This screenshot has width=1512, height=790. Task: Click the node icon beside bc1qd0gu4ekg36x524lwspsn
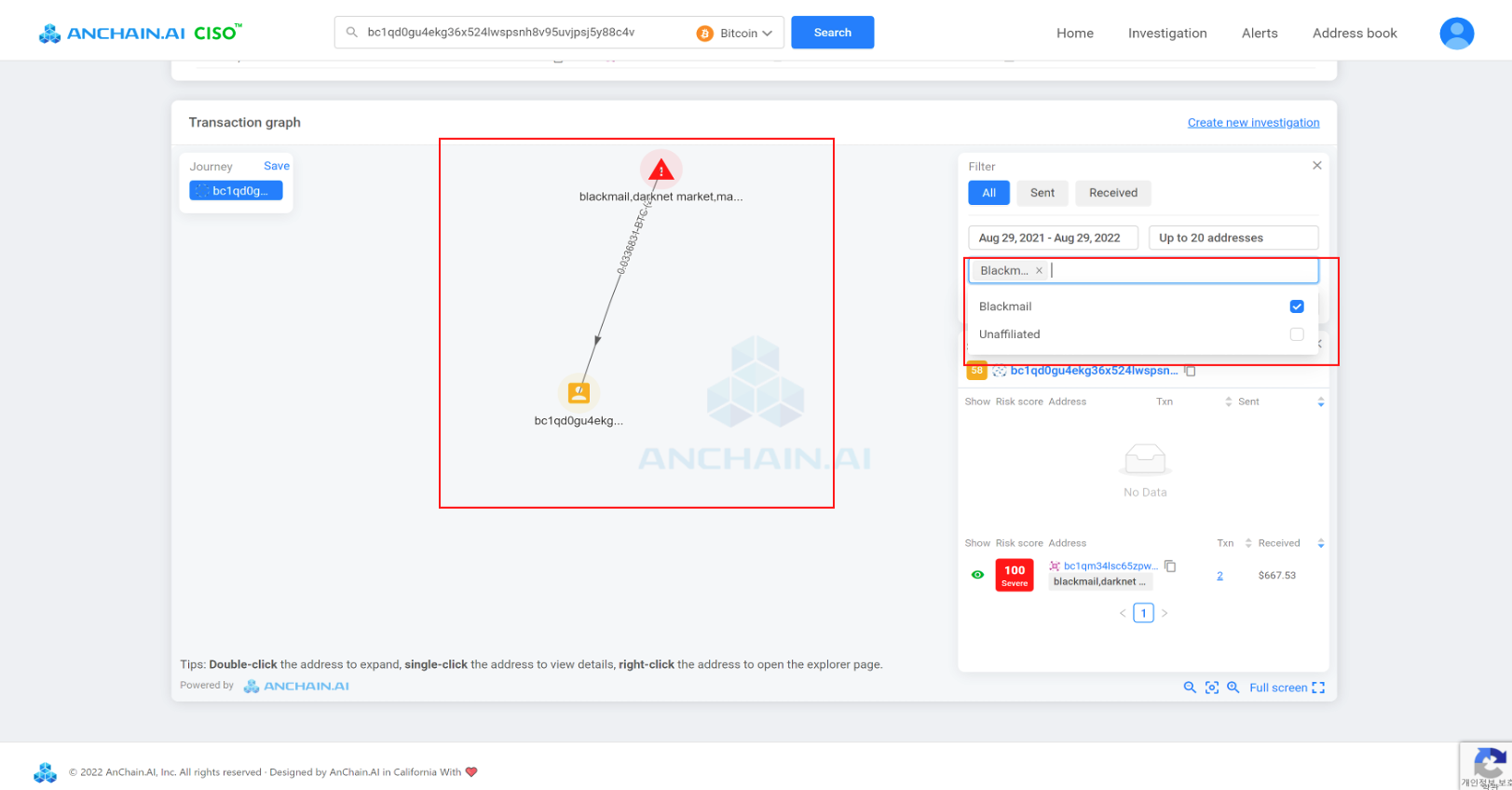[x=999, y=371]
